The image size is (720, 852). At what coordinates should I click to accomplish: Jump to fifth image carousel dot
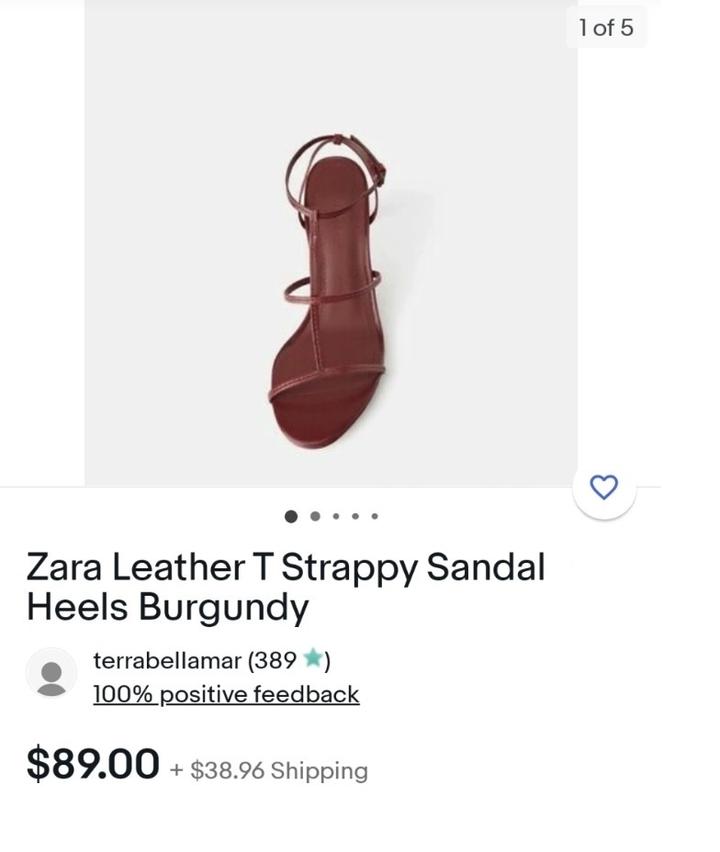[x=375, y=516]
